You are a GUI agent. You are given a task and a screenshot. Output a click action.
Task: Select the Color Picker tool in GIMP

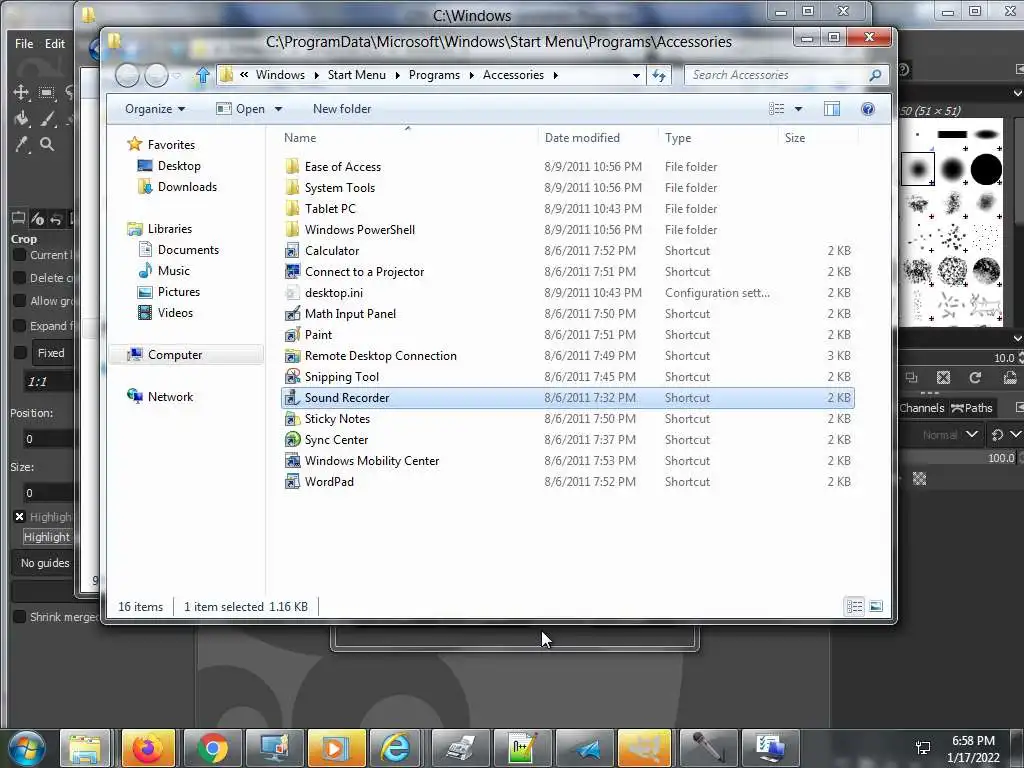click(21, 144)
